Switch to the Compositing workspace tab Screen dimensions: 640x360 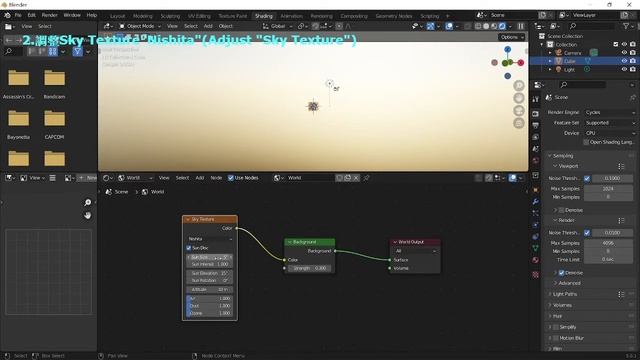tap(354, 16)
